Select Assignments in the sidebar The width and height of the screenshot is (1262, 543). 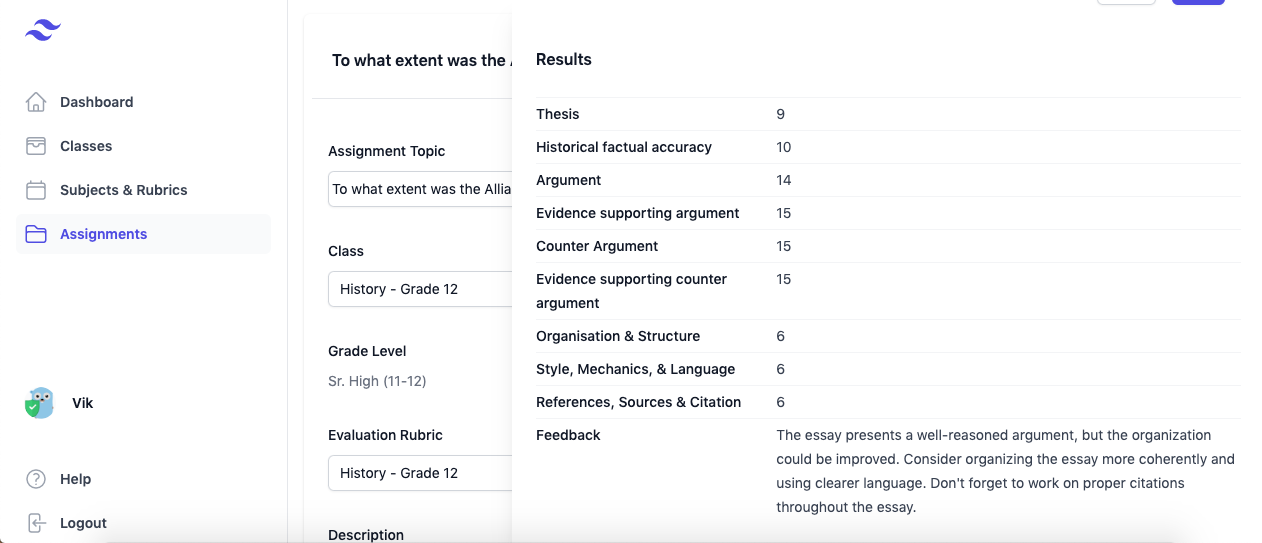point(103,234)
